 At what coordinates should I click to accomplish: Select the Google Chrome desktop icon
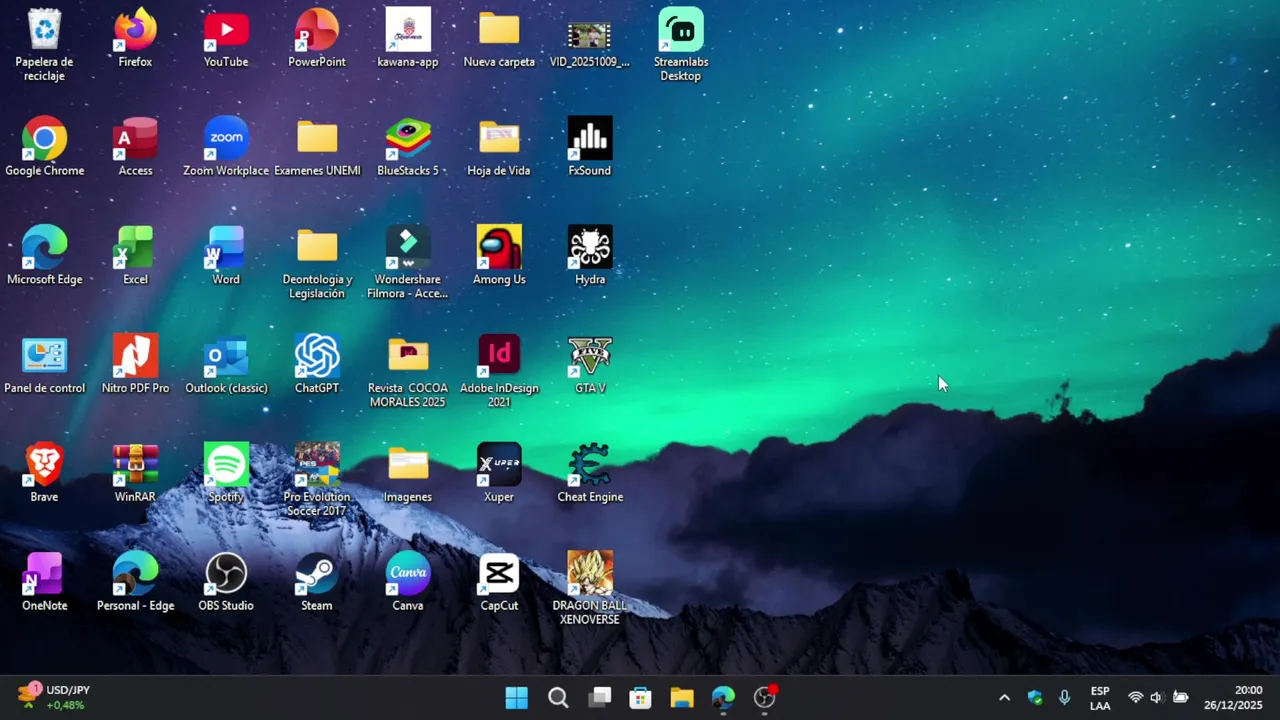point(45,147)
